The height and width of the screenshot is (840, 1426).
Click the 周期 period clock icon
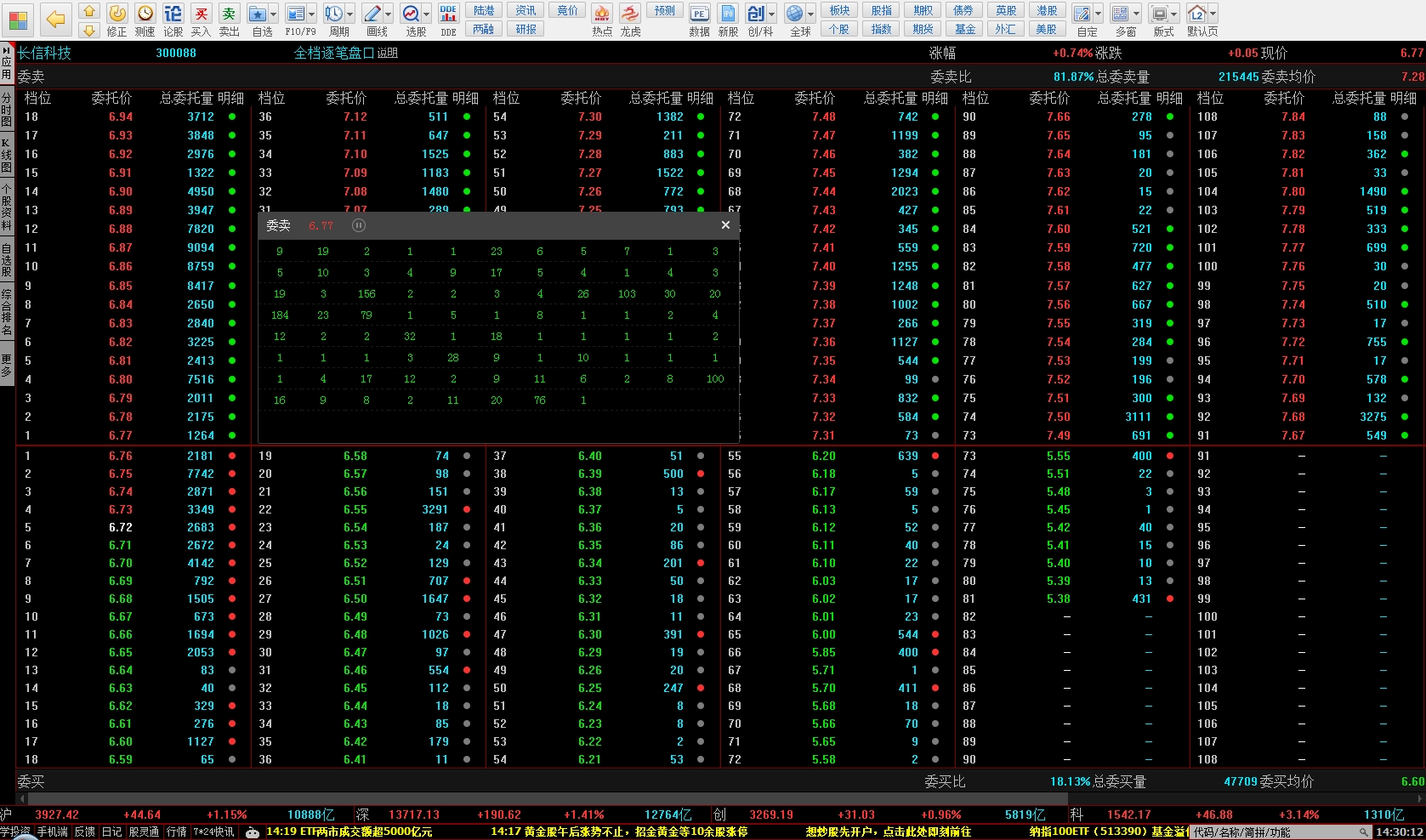click(333, 14)
